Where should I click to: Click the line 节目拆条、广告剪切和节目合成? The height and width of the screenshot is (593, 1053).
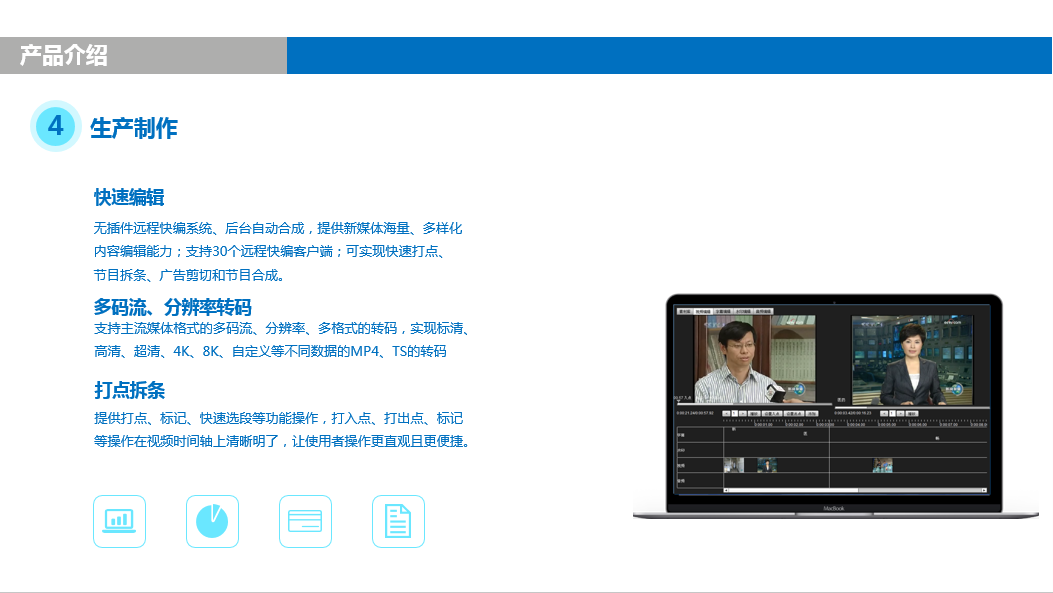coord(189,275)
